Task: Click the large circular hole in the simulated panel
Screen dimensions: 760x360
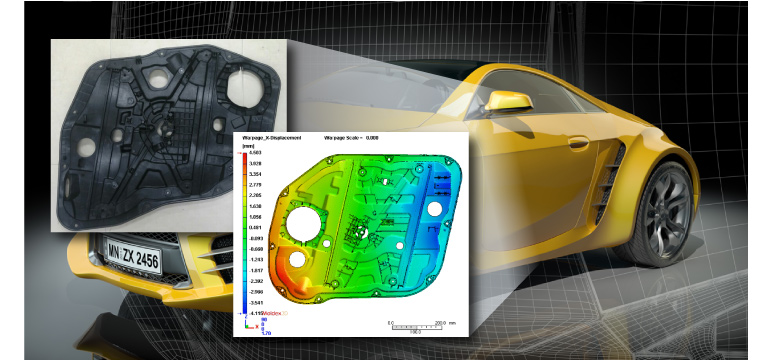Action: tap(305, 224)
